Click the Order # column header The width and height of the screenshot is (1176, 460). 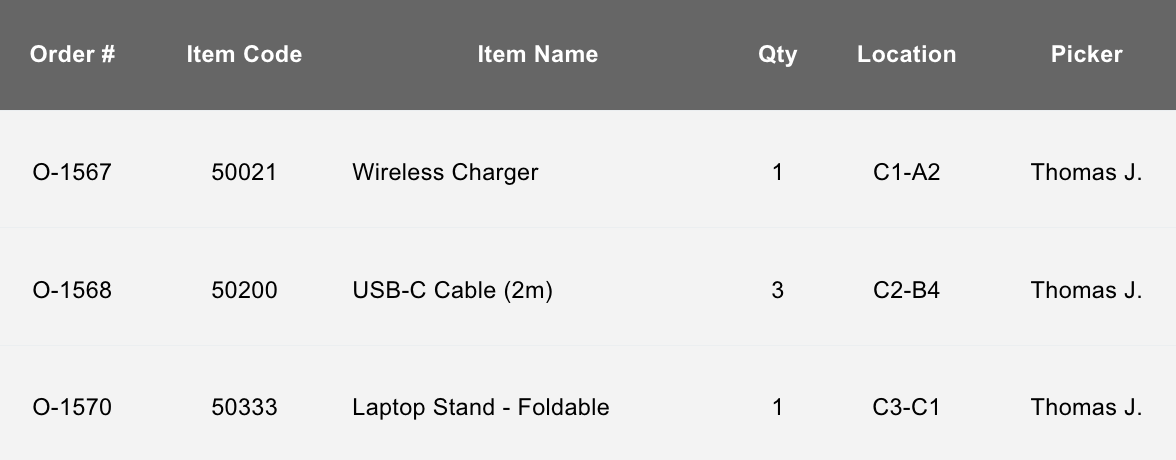(72, 54)
